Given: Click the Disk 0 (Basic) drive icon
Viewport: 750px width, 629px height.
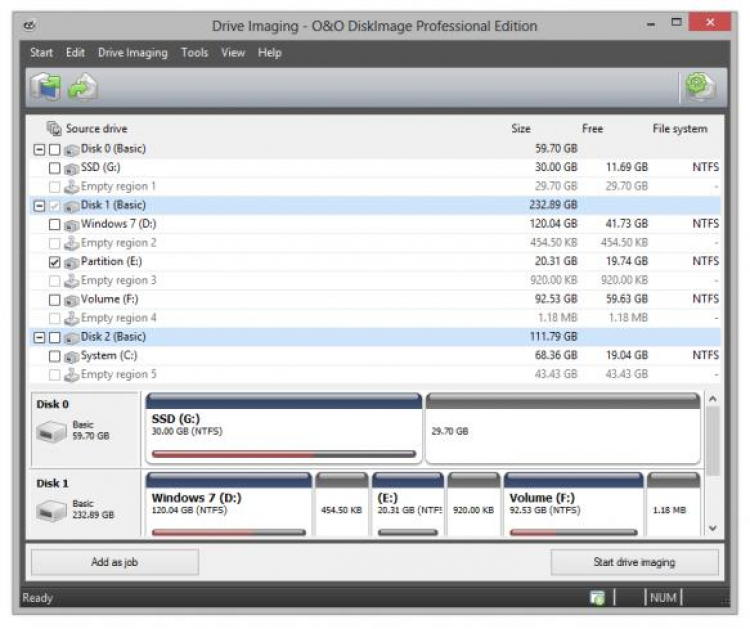Looking at the screenshot, I should 72,150.
